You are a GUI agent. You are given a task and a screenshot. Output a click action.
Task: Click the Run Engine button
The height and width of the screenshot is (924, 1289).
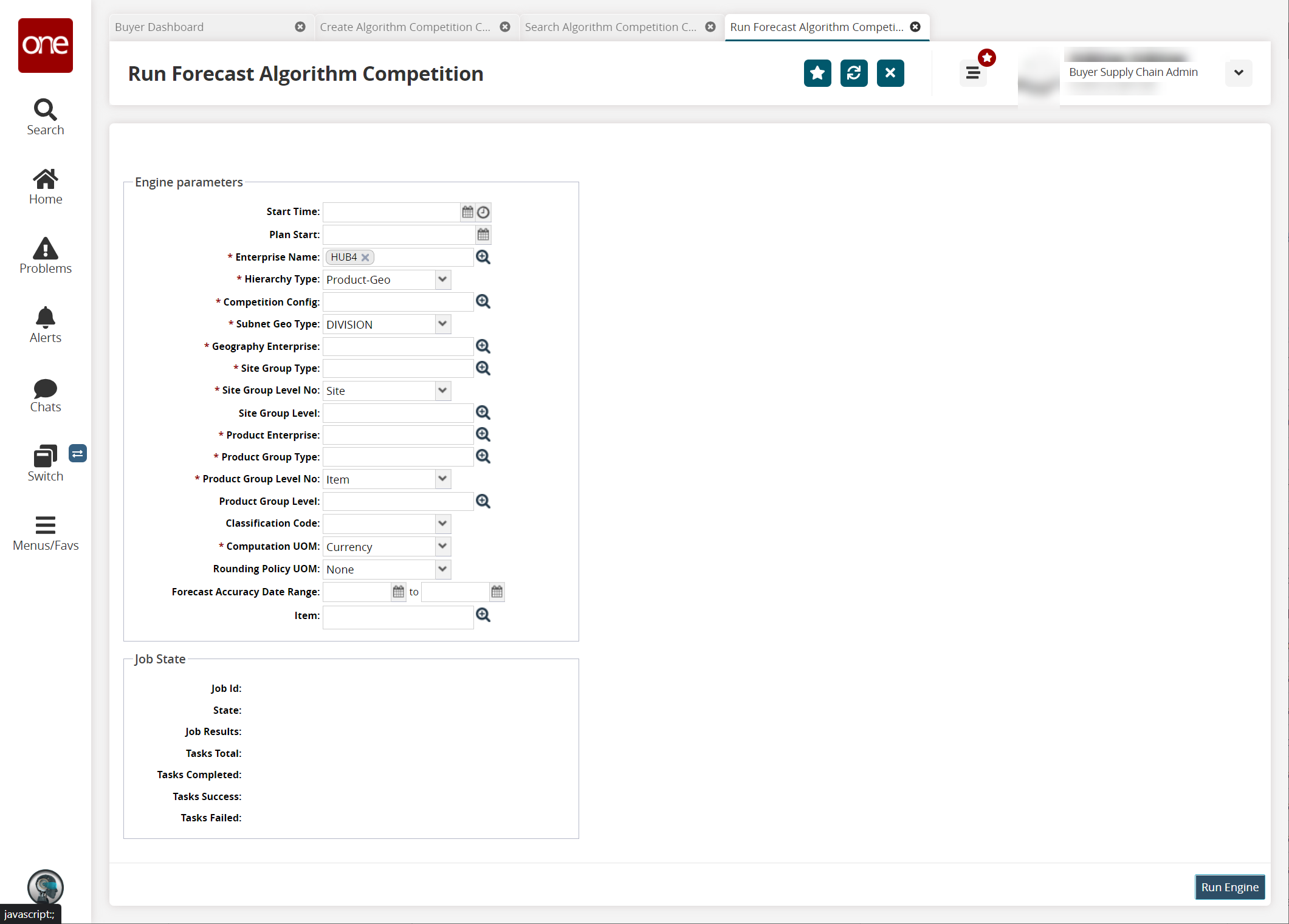click(x=1229, y=887)
